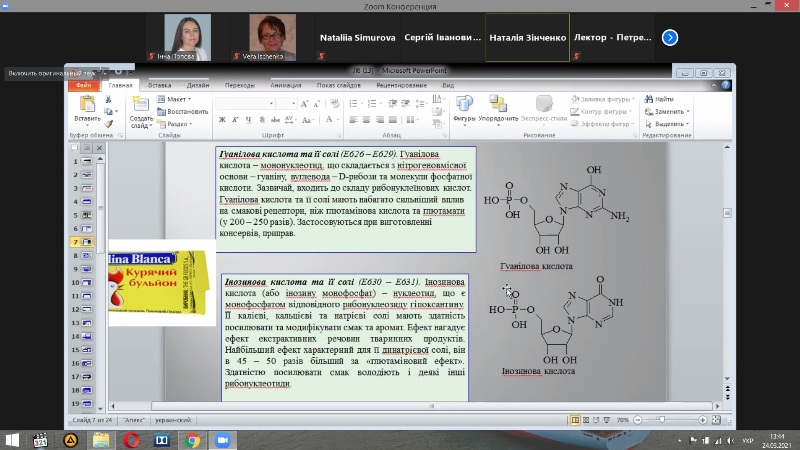Enable Normal view in status bar
Image resolution: width=800 pixels, height=450 pixels.
pyautogui.click(x=575, y=419)
